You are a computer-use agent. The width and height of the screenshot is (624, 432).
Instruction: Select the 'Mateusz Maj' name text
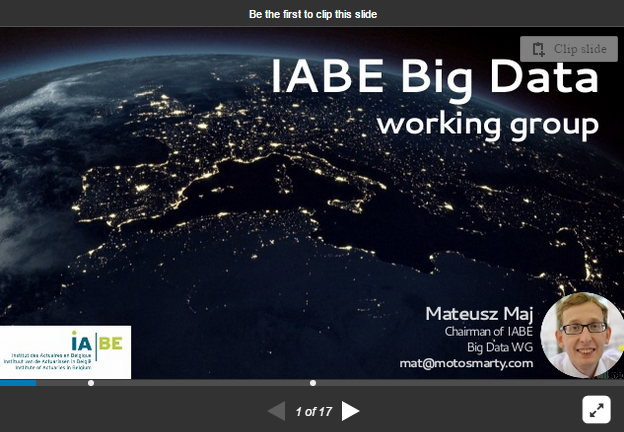point(479,313)
